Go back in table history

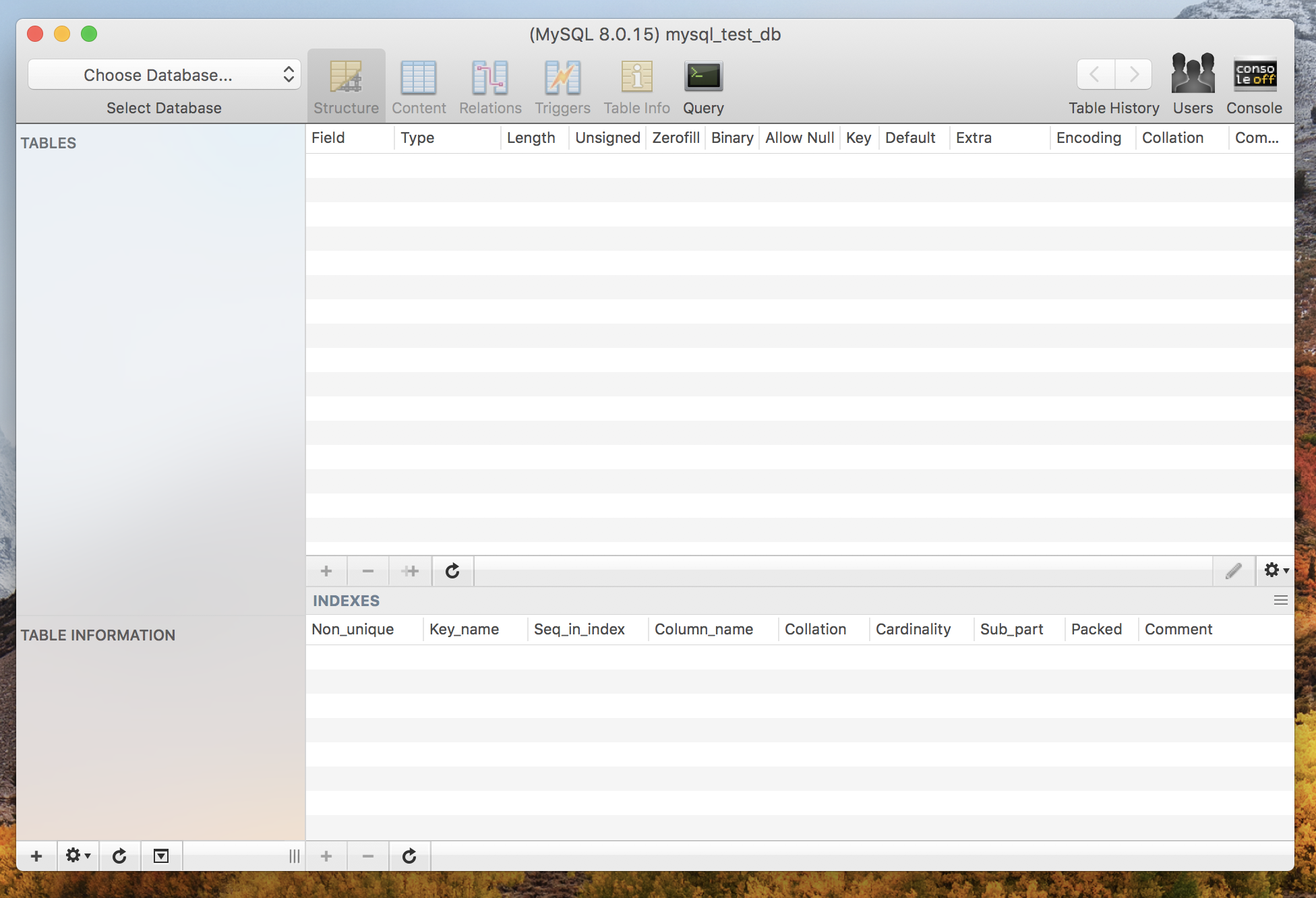pyautogui.click(x=1096, y=74)
